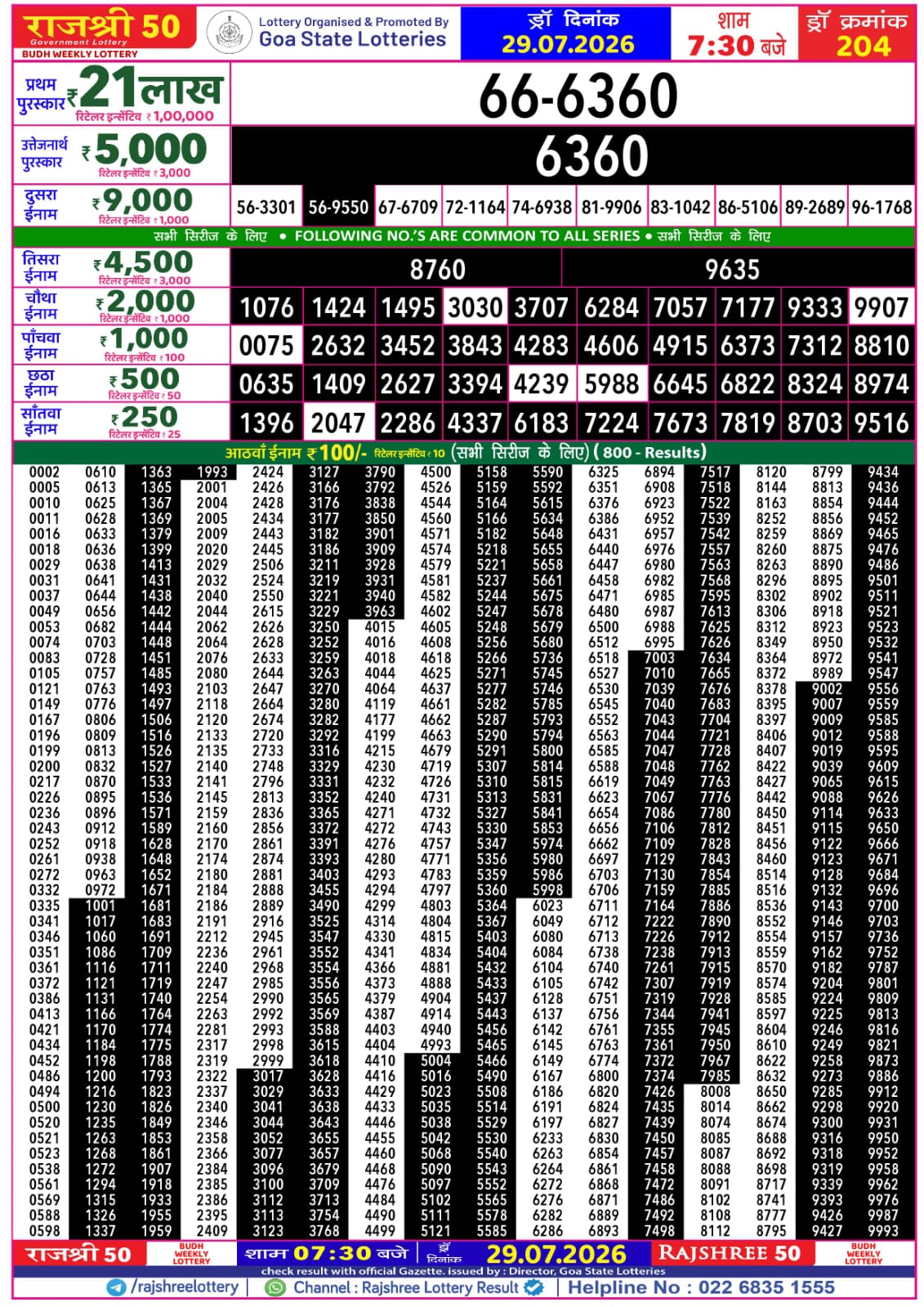Select sixth prize number 0635
This screenshot has height=1307, width=924.
(266, 385)
